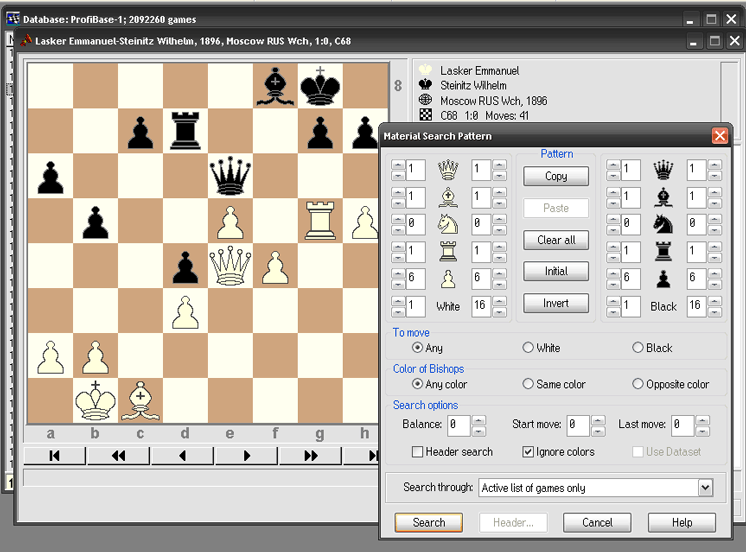Click the white rook on the g5 square
This screenshot has width=746, height=552.
320,220
